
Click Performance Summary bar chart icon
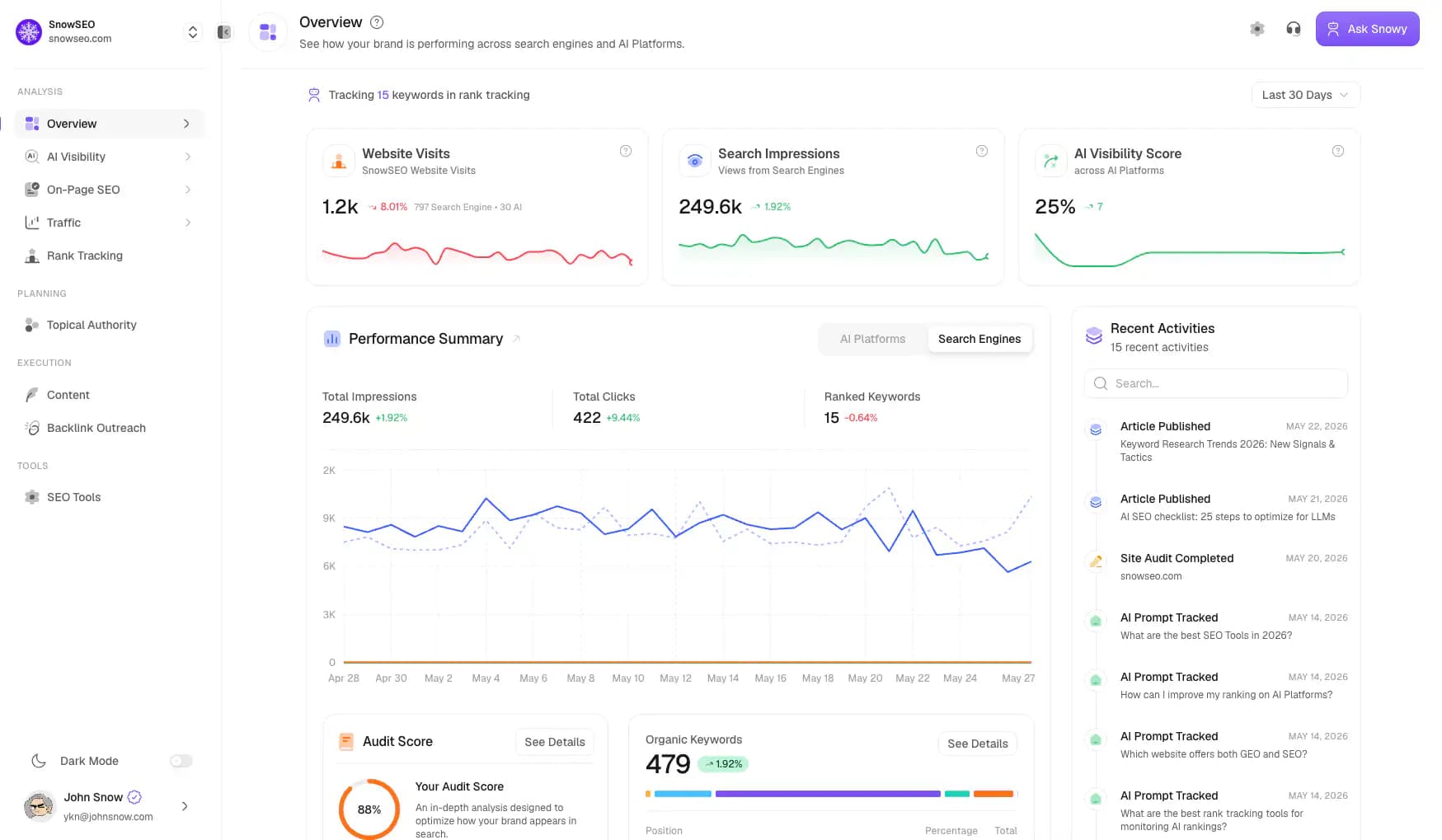coord(332,339)
